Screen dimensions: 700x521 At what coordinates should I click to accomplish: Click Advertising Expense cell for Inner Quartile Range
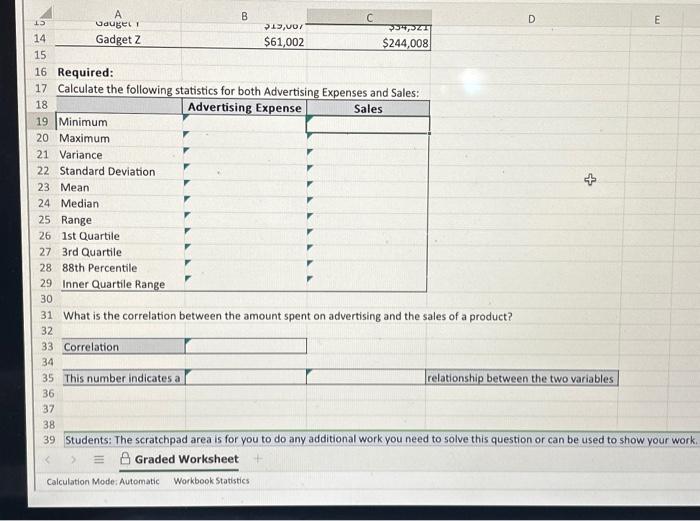pyautogui.click(x=246, y=283)
